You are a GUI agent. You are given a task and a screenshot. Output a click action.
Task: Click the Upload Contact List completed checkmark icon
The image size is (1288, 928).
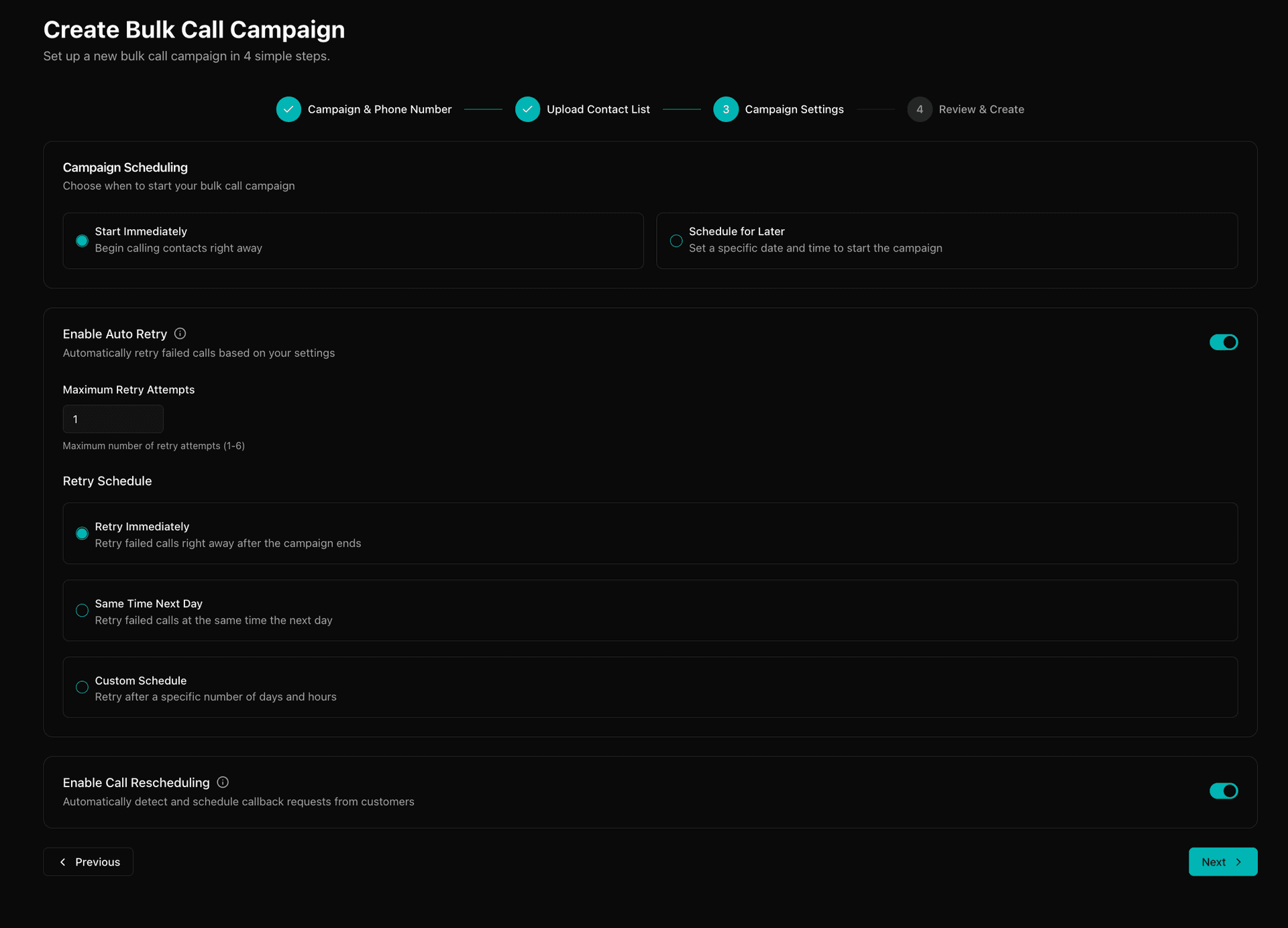528,109
